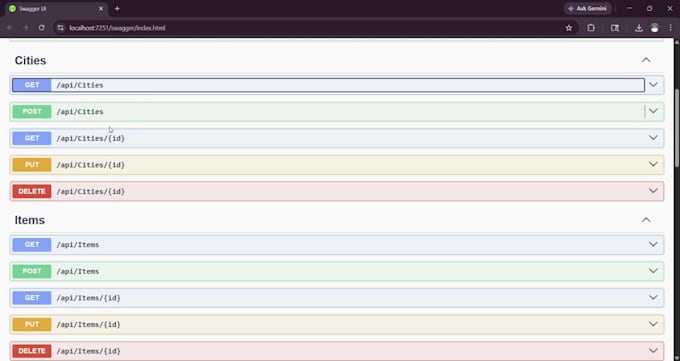This screenshot has width=680, height=361.
Task: Expand POST /api/Cities chevron
Action: tap(653, 112)
